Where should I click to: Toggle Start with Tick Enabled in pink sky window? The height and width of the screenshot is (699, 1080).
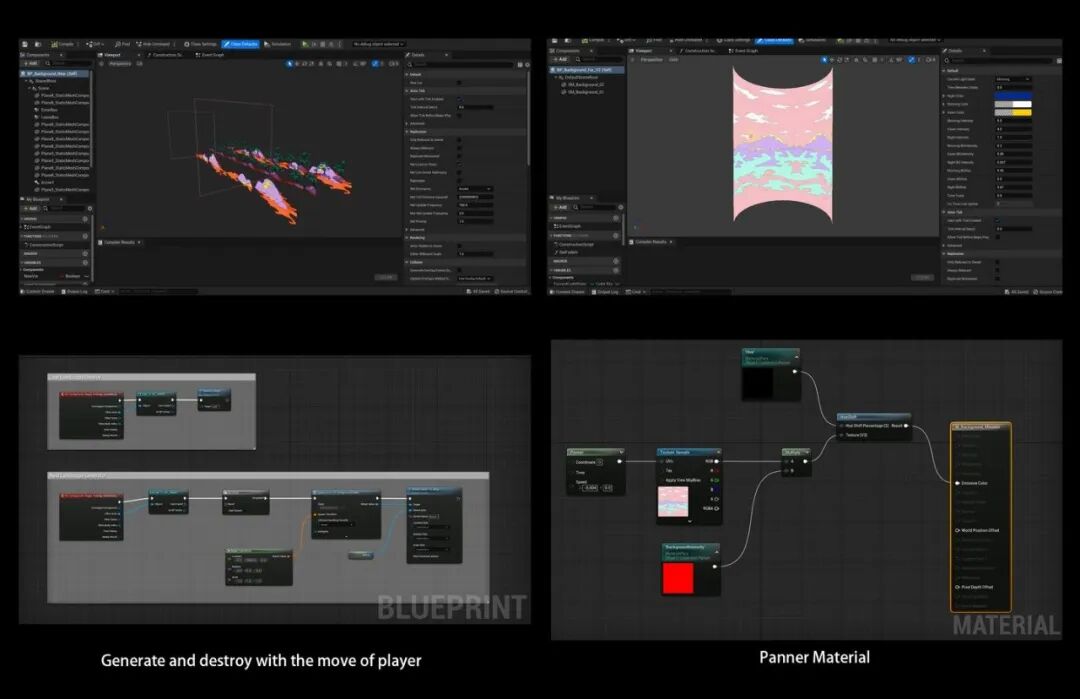pos(997,220)
